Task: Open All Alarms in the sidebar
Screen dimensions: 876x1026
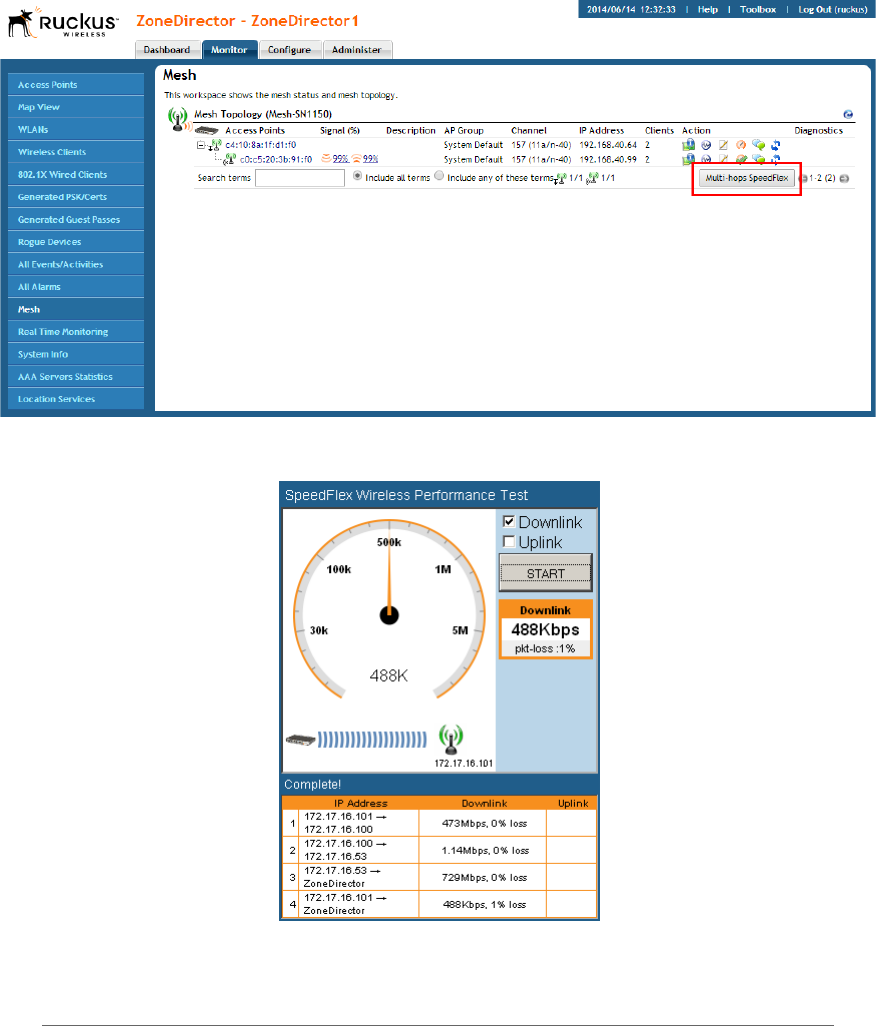Action: pos(76,287)
